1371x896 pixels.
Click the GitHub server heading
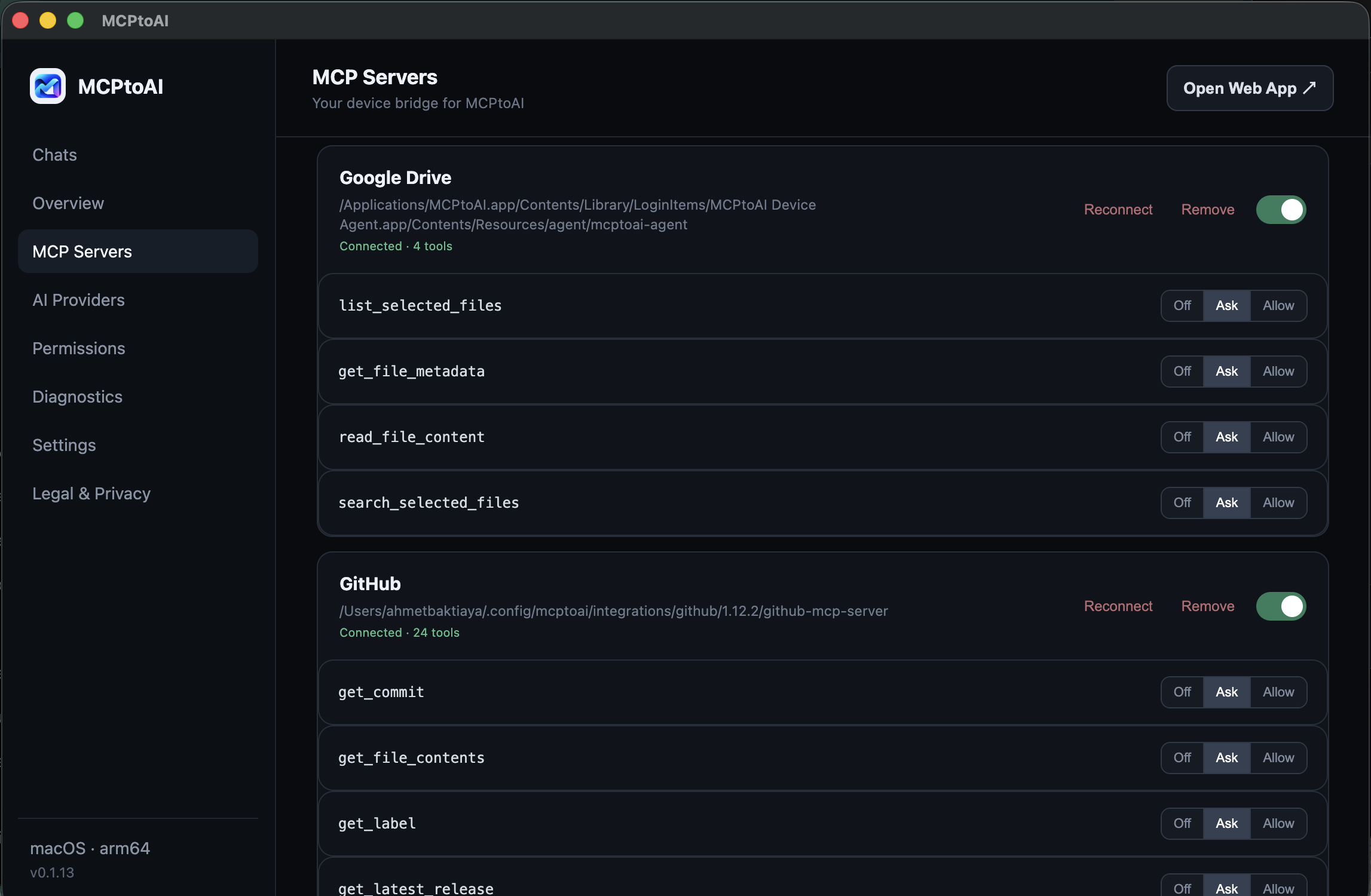point(370,584)
